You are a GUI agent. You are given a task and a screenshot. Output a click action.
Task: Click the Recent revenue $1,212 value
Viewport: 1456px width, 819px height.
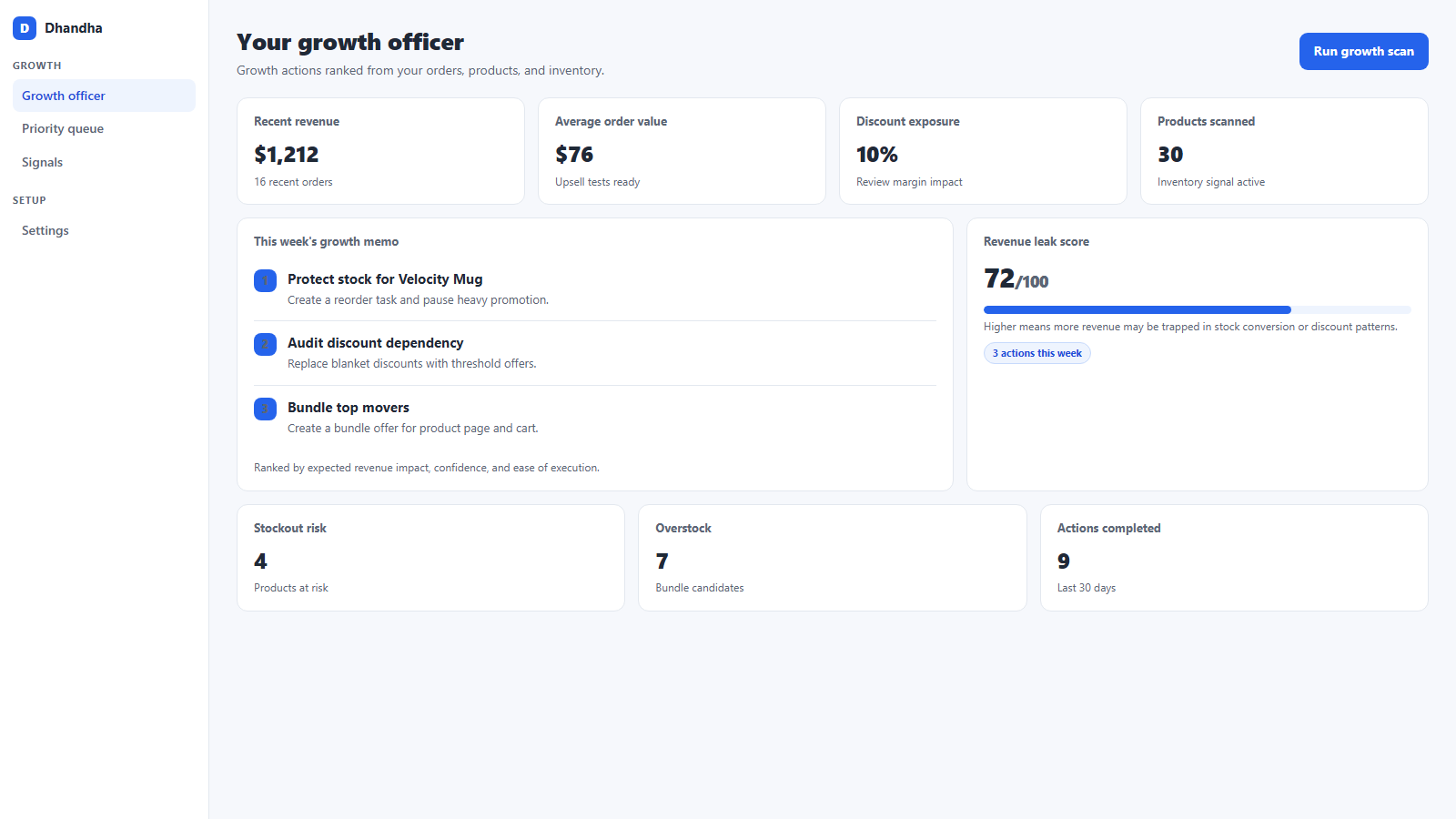[286, 155]
